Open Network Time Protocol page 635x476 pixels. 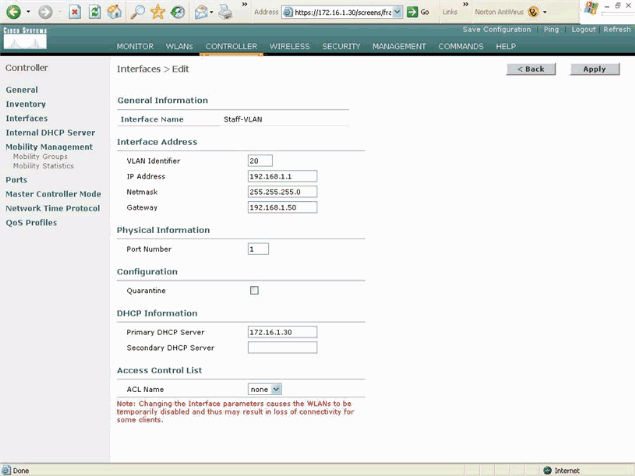[x=53, y=208]
